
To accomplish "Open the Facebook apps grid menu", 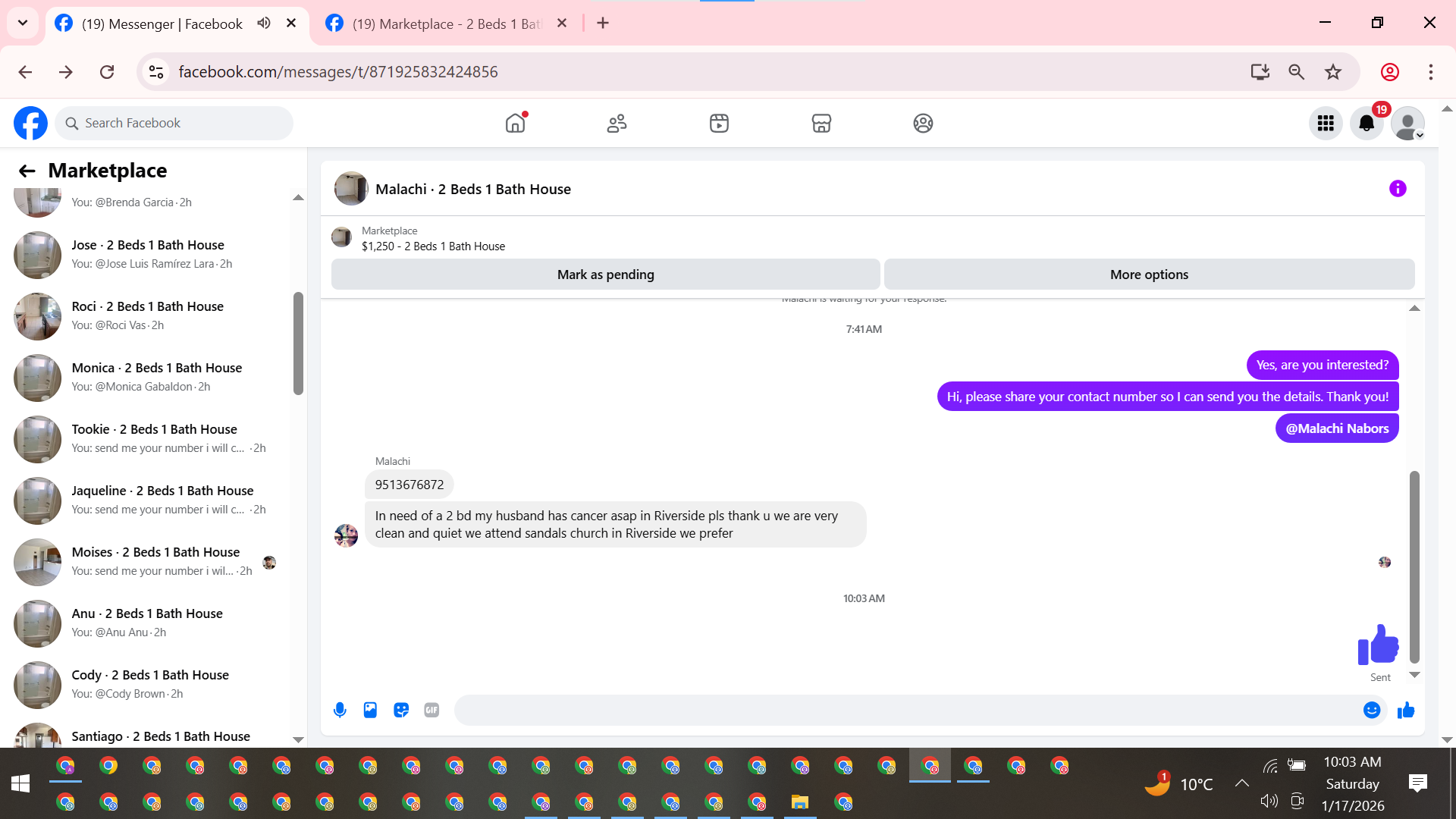I will (1326, 123).
